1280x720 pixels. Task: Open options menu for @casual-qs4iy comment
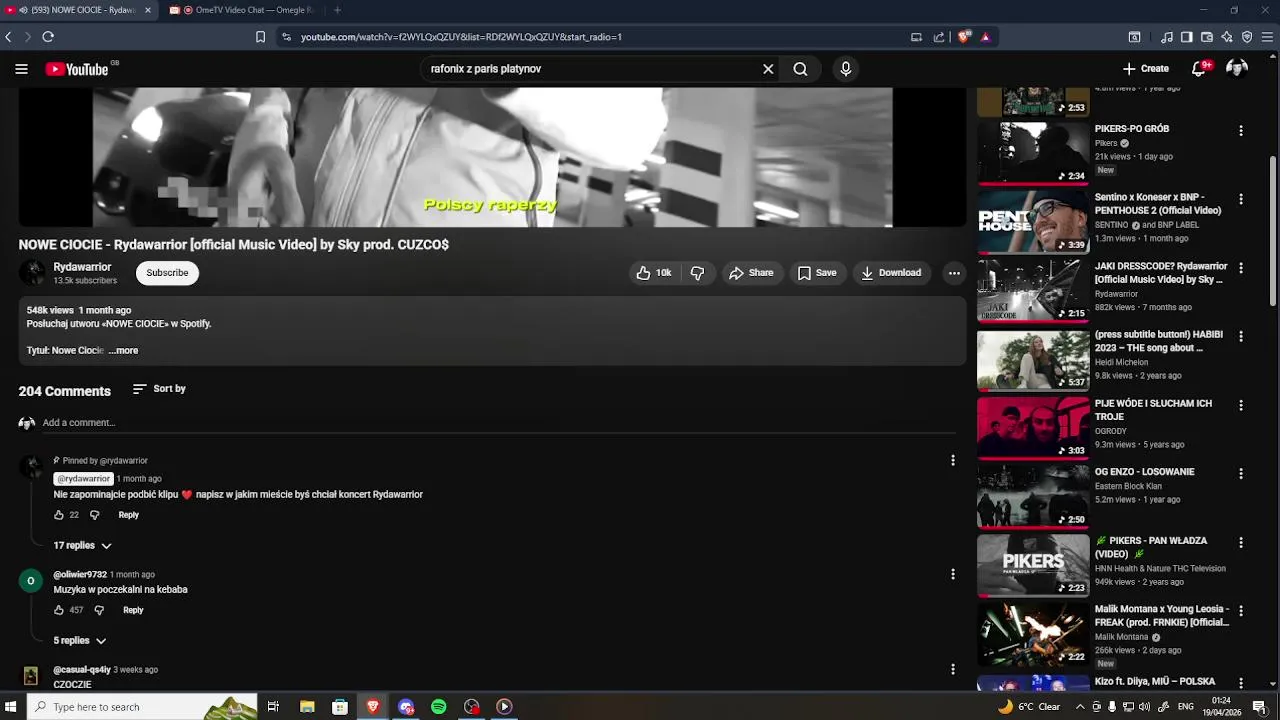pyautogui.click(x=953, y=669)
